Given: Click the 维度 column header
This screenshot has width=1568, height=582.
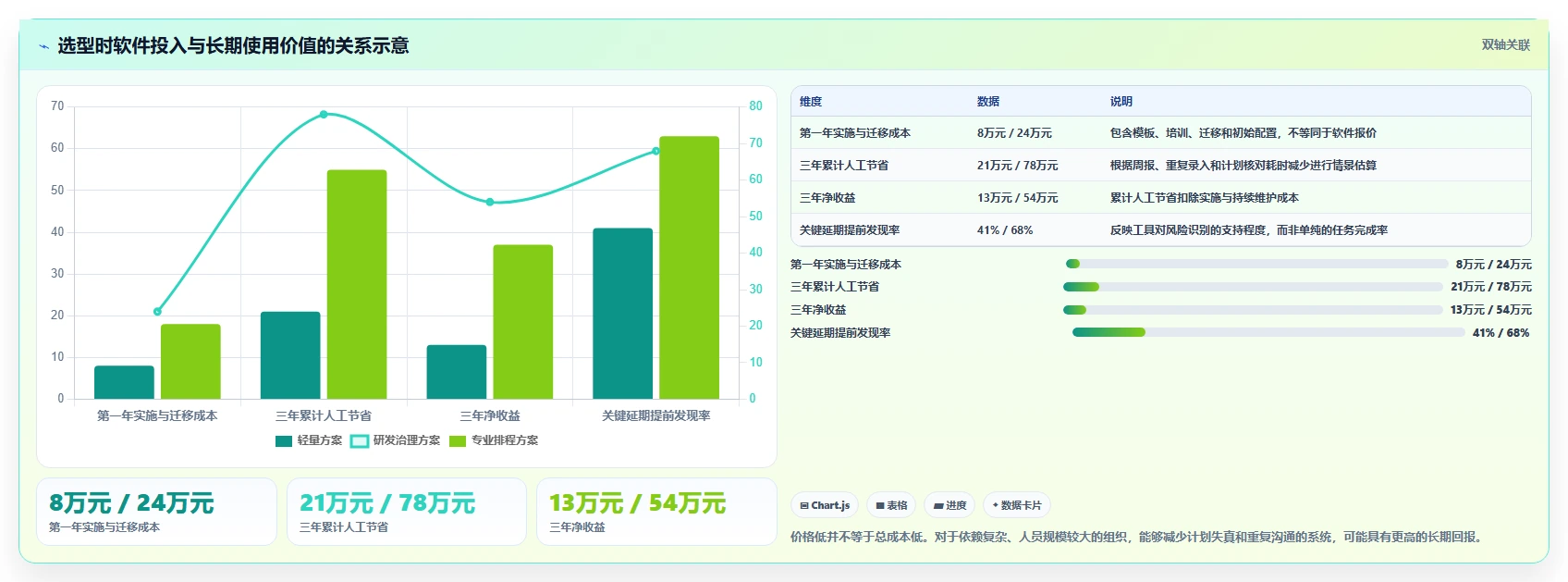Looking at the screenshot, I should 811,102.
